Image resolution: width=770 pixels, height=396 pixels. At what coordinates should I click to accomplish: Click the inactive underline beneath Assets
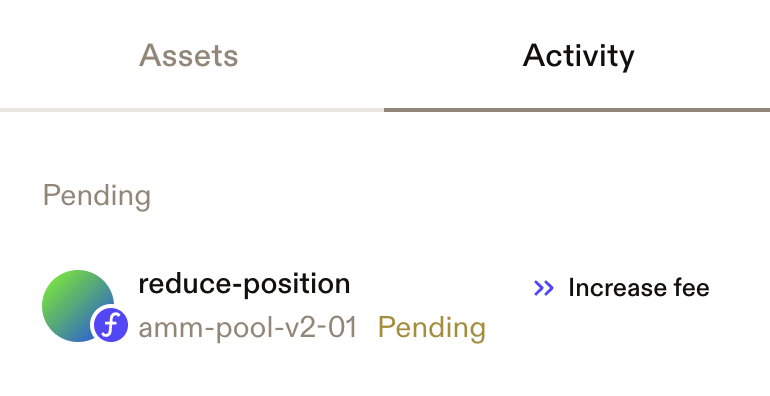[x=192, y=110]
